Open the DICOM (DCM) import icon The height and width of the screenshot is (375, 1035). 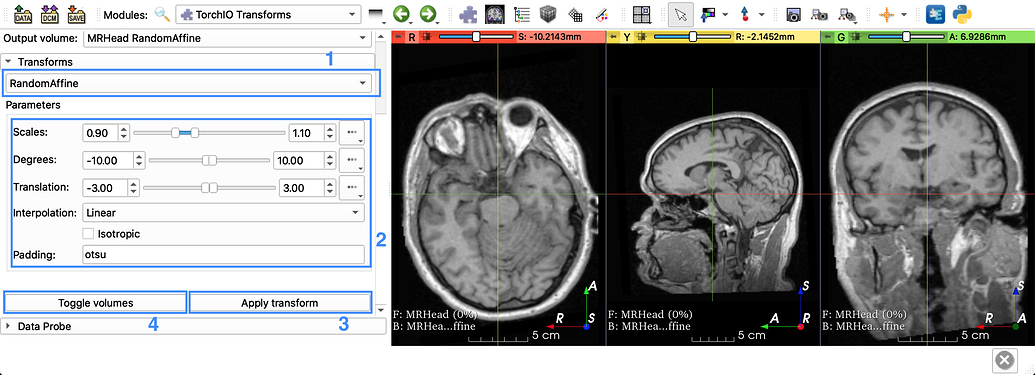50,13
